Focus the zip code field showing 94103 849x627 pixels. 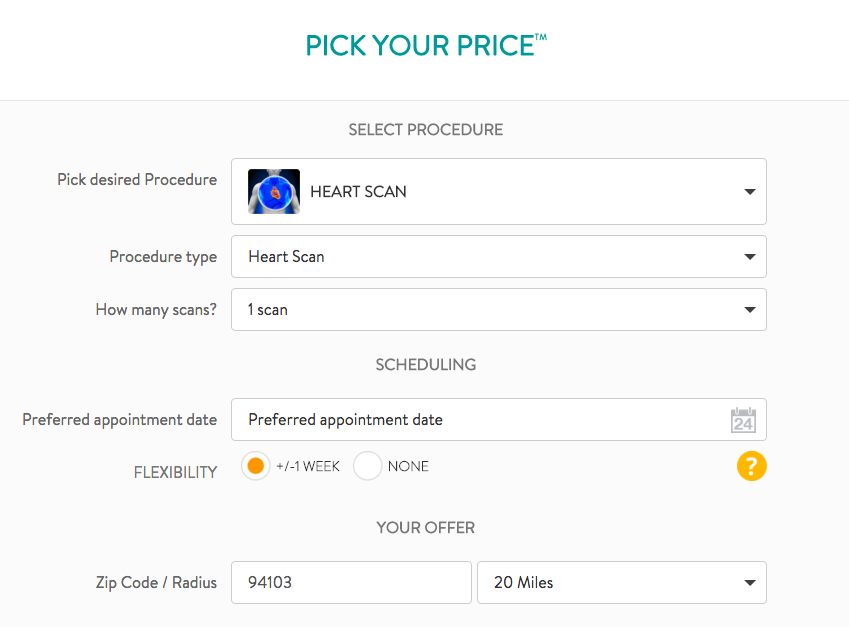[x=351, y=583]
